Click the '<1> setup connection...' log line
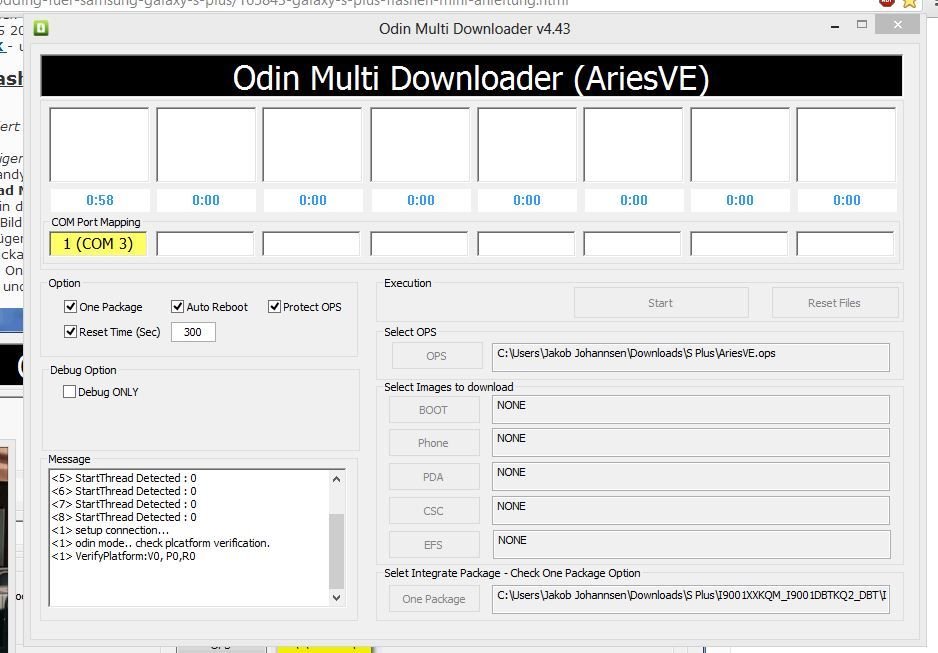 [x=110, y=530]
